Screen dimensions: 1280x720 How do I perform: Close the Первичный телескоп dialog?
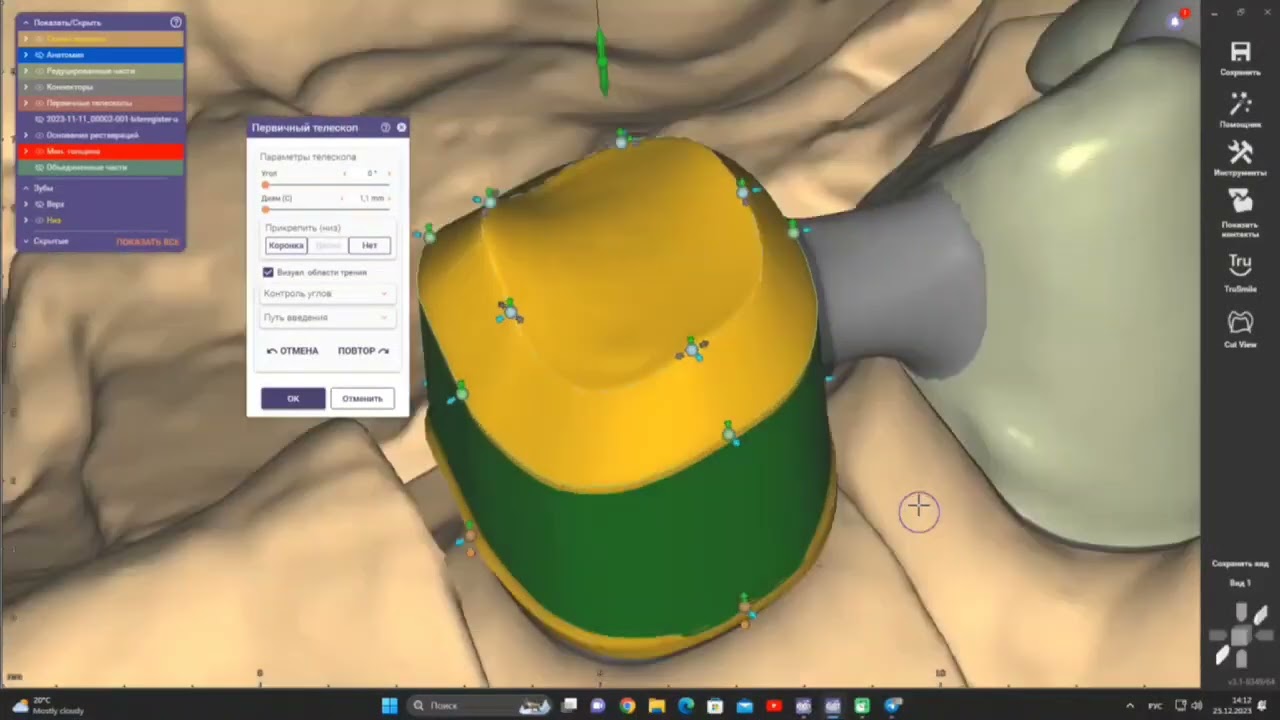[x=401, y=128]
